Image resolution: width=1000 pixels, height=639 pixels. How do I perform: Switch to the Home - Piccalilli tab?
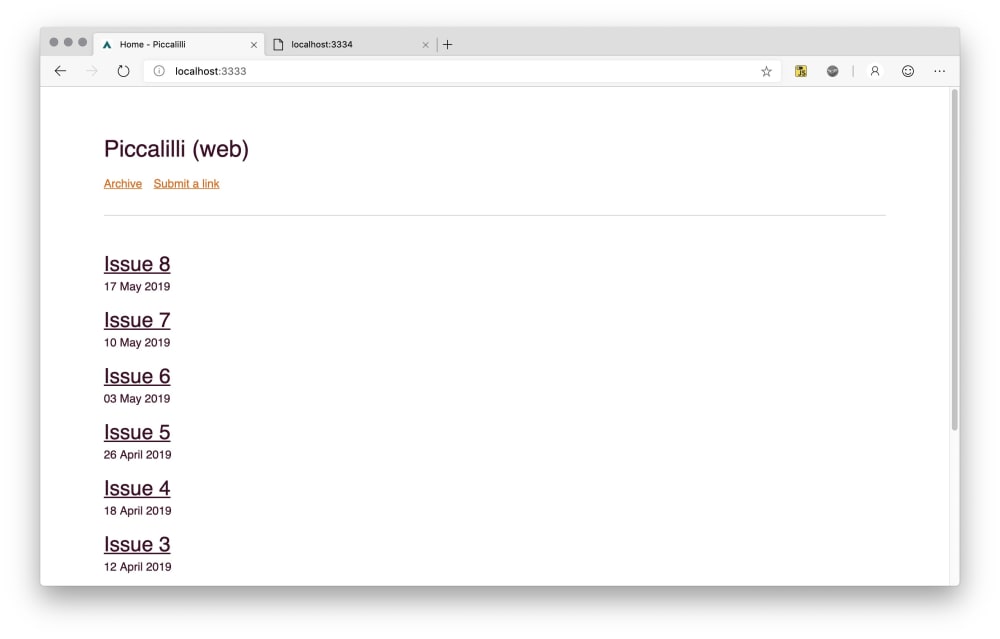(x=179, y=44)
